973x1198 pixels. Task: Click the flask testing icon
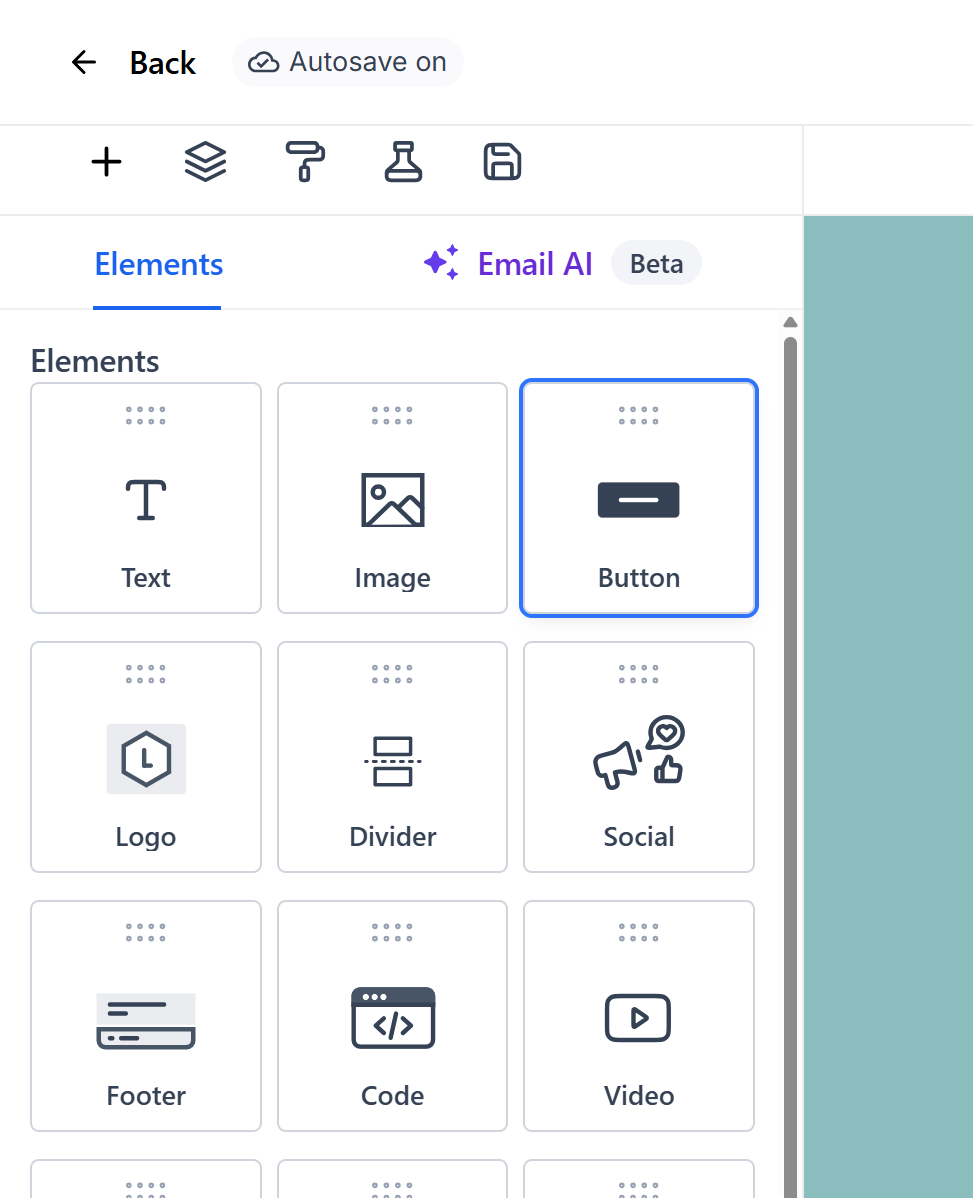click(x=403, y=161)
